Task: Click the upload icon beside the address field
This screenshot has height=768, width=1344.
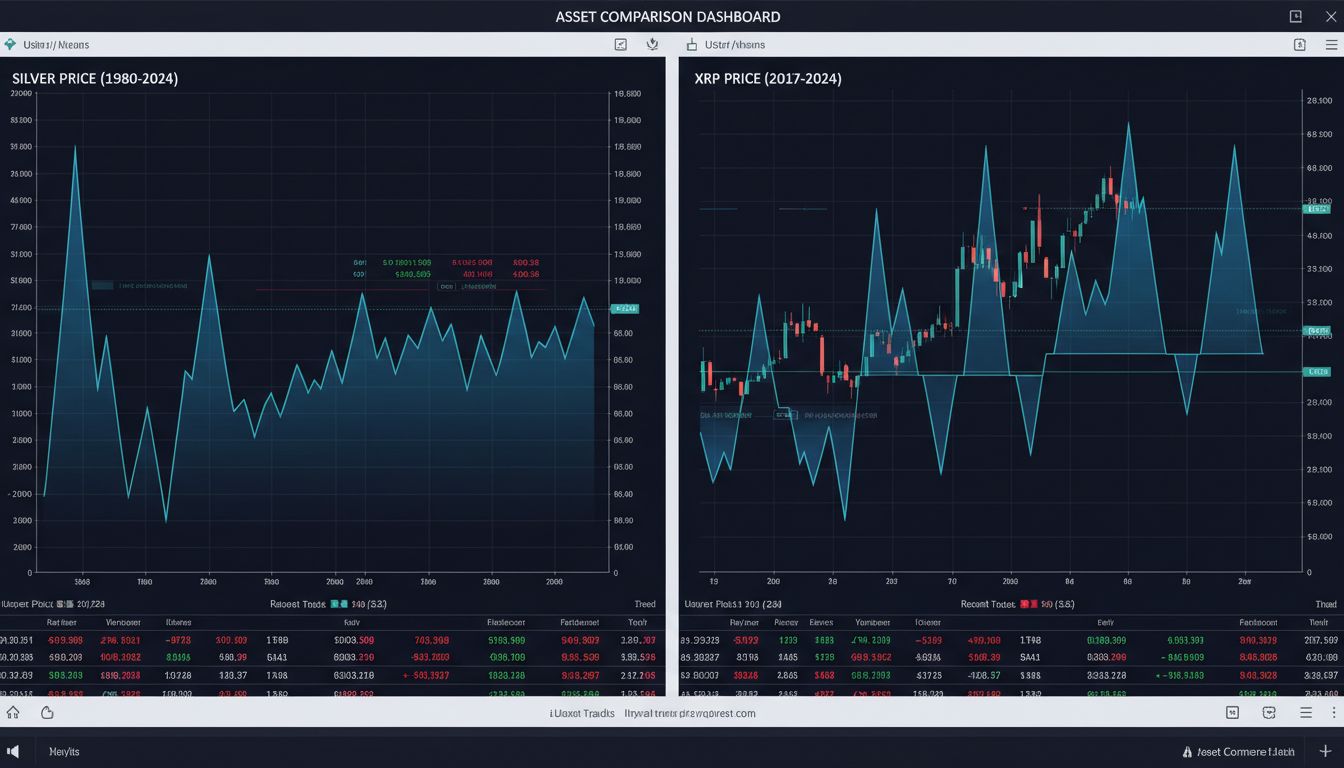Action: coord(690,44)
